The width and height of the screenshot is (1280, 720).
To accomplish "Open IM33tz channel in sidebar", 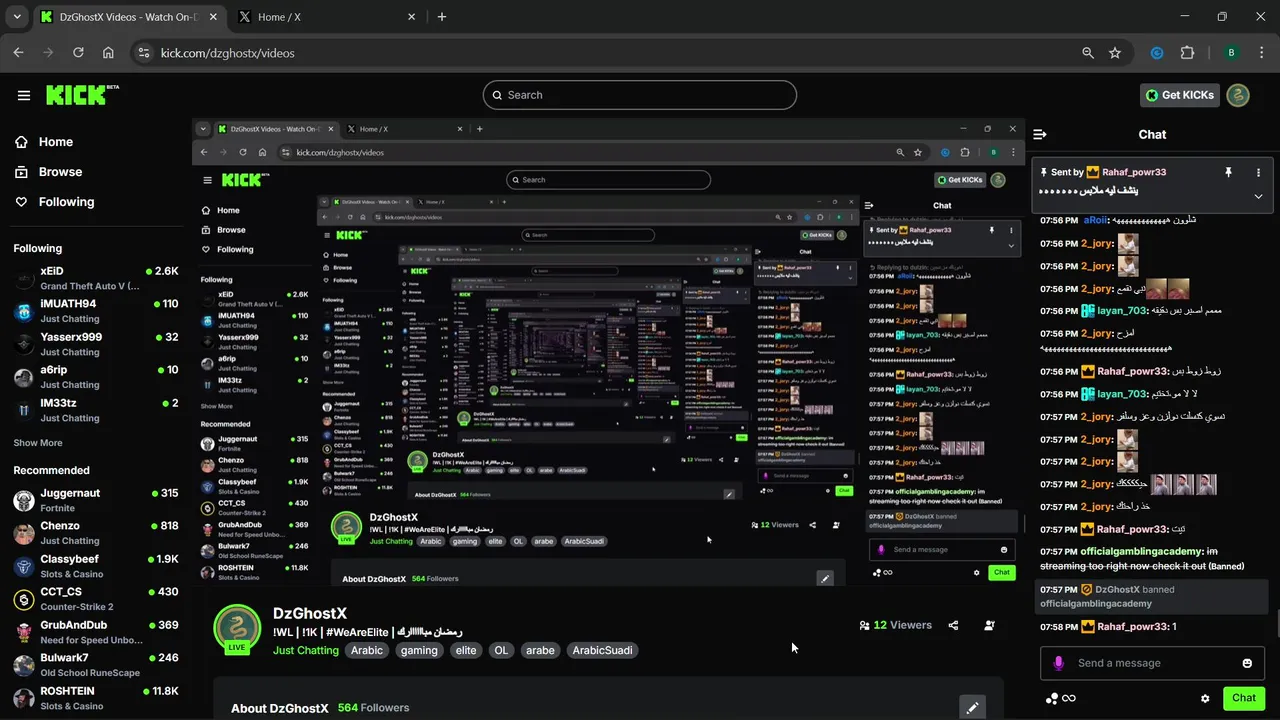I will tap(96, 410).
